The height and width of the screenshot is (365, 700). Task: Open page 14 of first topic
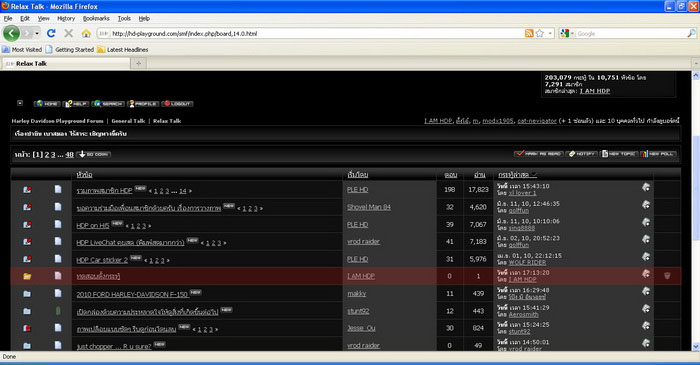[183, 191]
